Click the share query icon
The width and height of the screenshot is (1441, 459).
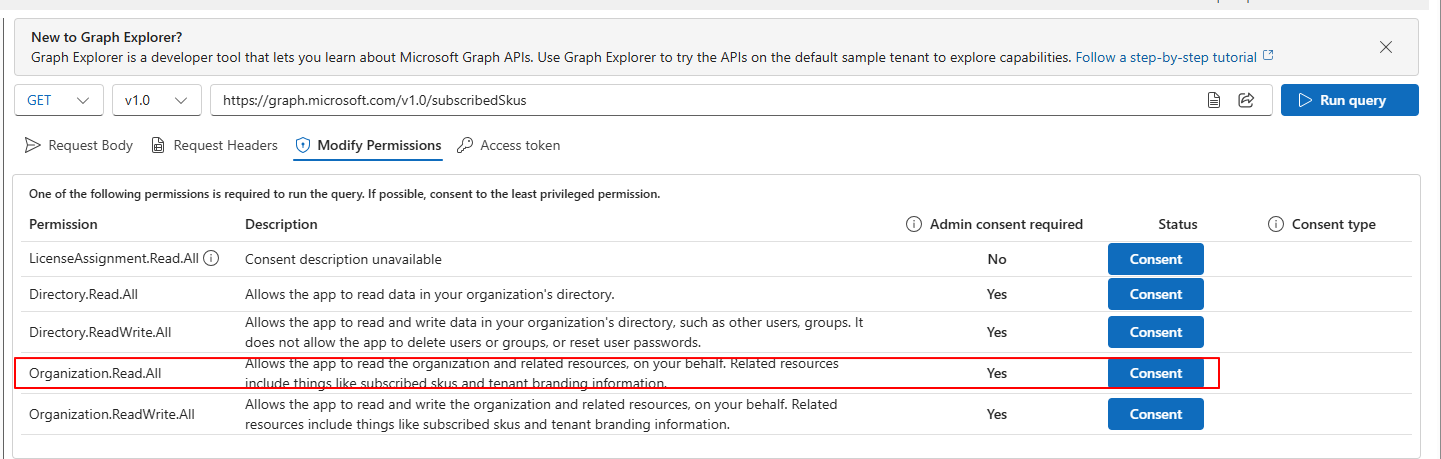coord(1246,100)
